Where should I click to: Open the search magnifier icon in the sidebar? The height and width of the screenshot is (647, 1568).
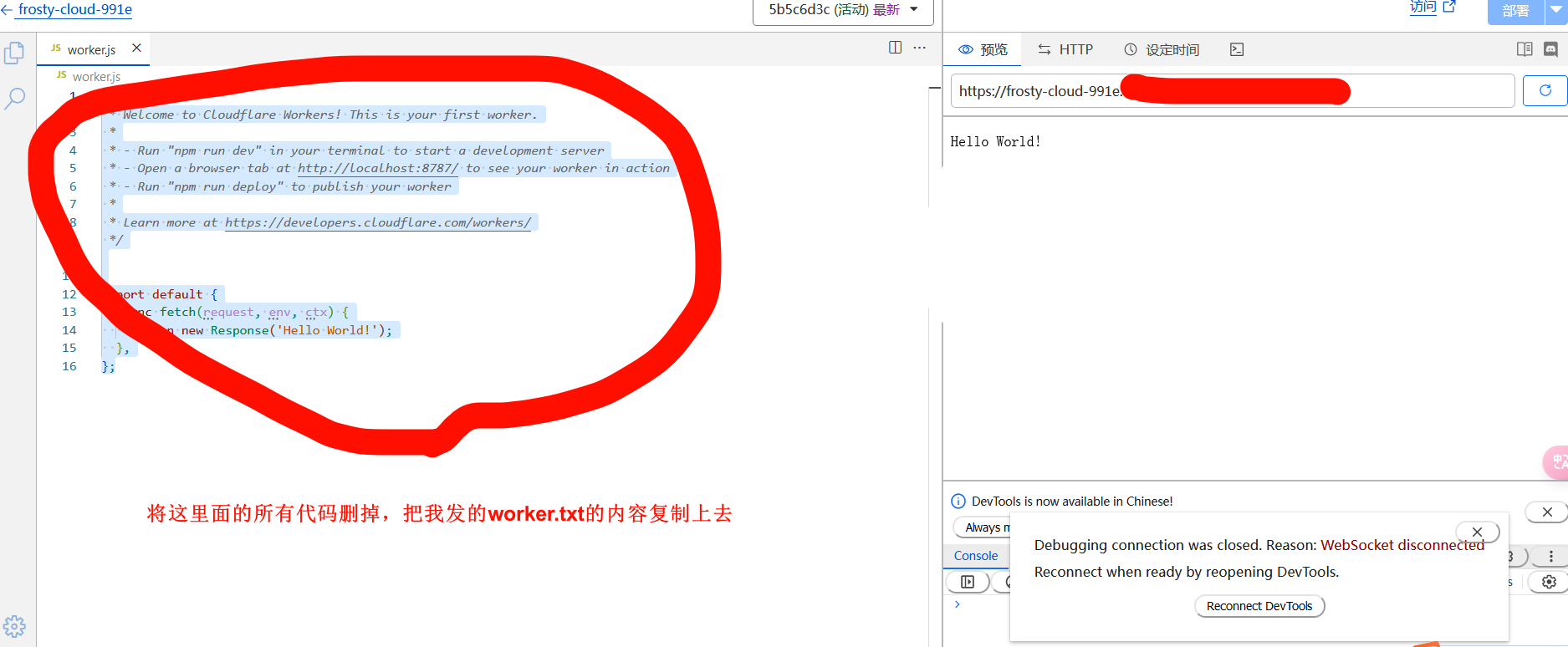pyautogui.click(x=14, y=99)
